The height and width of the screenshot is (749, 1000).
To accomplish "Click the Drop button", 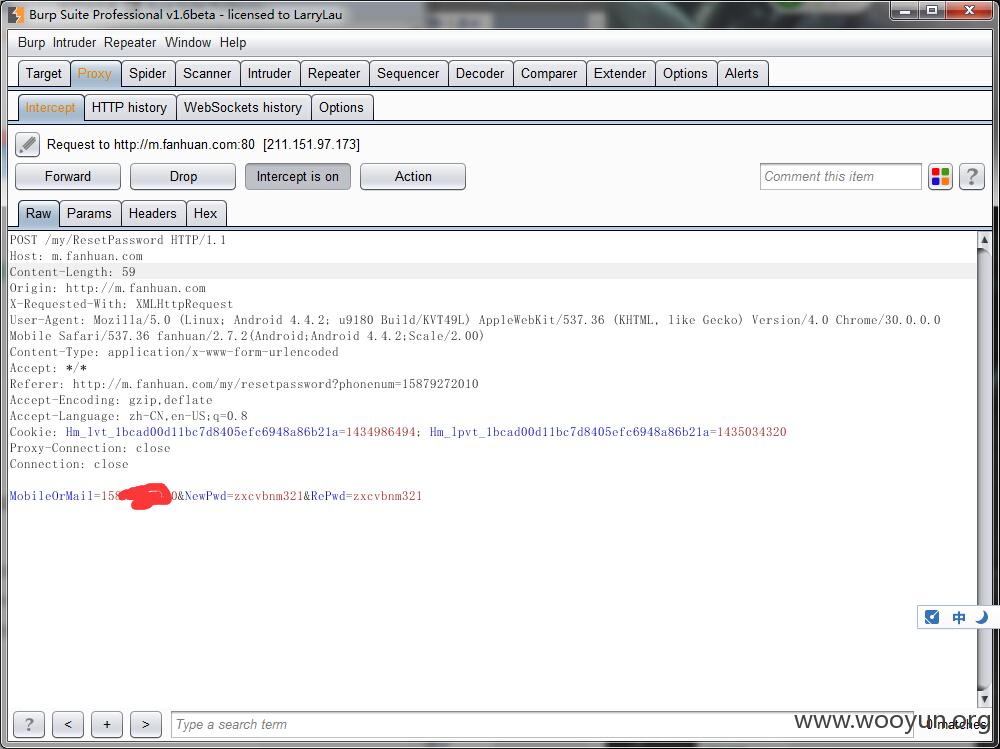I will click(183, 177).
